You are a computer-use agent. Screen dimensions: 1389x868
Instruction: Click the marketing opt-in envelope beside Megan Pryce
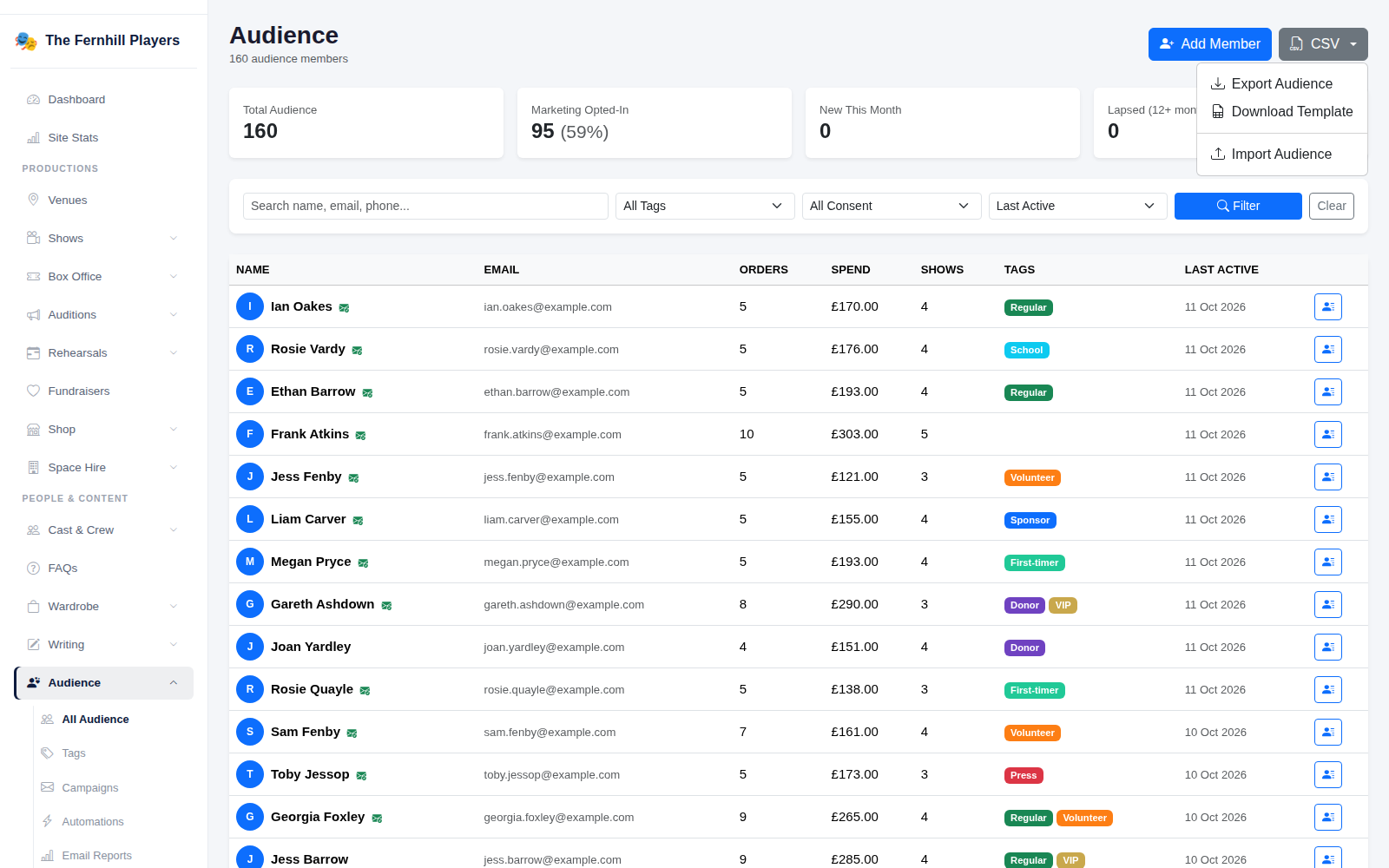pyautogui.click(x=363, y=563)
